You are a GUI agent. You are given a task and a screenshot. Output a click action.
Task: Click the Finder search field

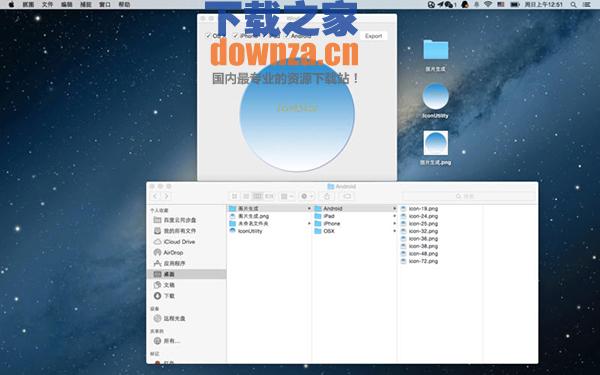coord(469,196)
